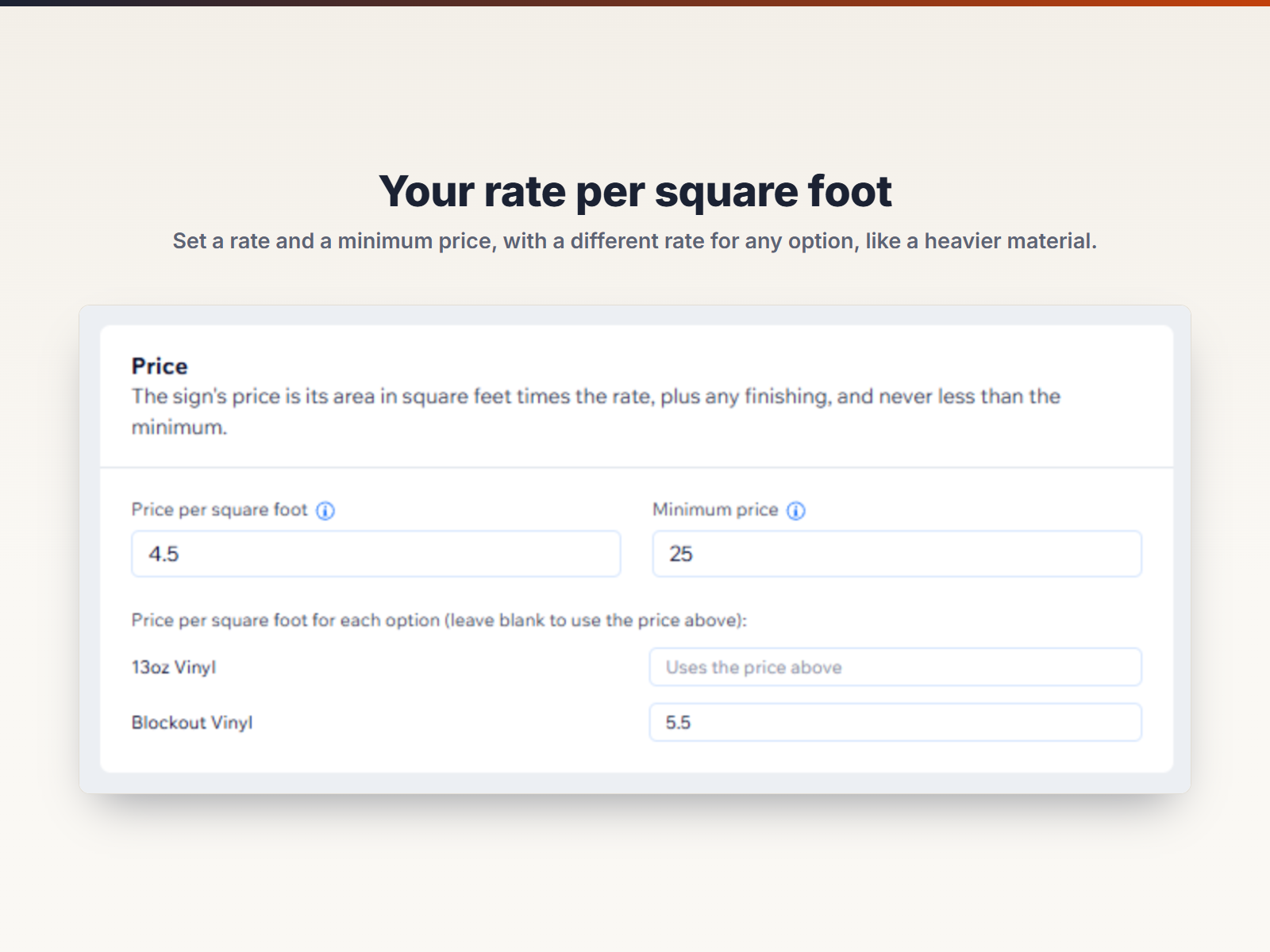Click the info icon beside Minimum price
The image size is (1270, 952).
pos(796,511)
